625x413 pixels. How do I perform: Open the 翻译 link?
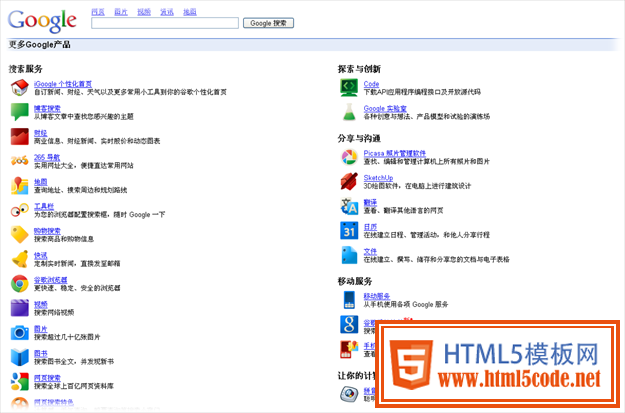pyautogui.click(x=370, y=203)
